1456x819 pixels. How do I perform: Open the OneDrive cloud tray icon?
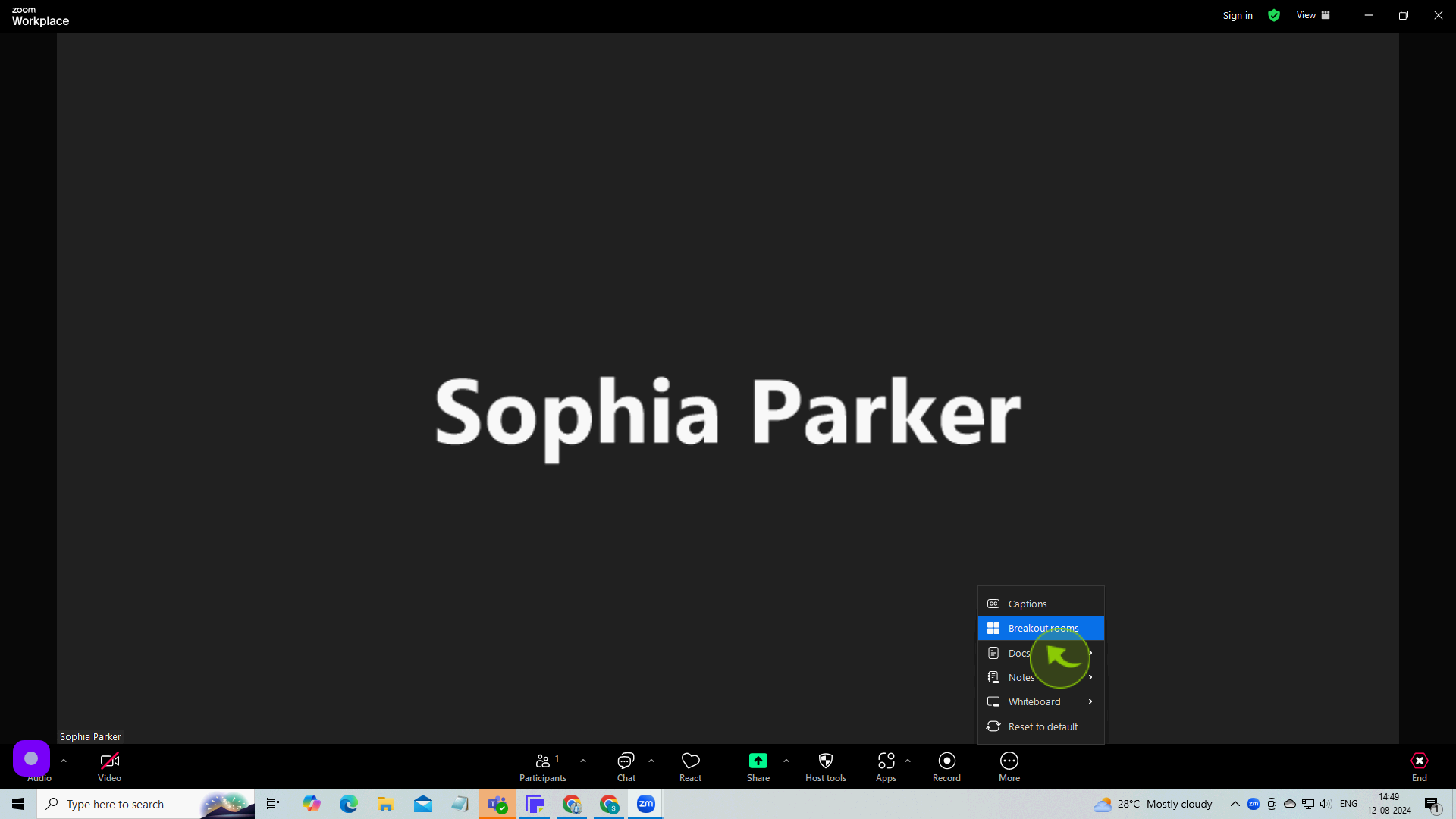(1290, 804)
